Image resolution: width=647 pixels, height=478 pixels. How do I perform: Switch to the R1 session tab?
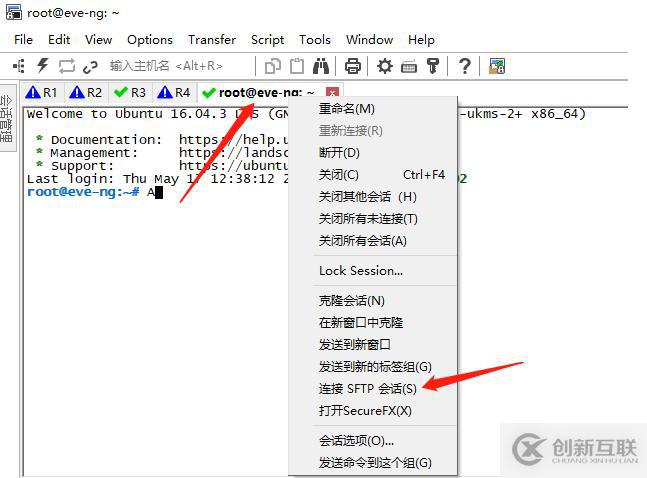[x=42, y=92]
